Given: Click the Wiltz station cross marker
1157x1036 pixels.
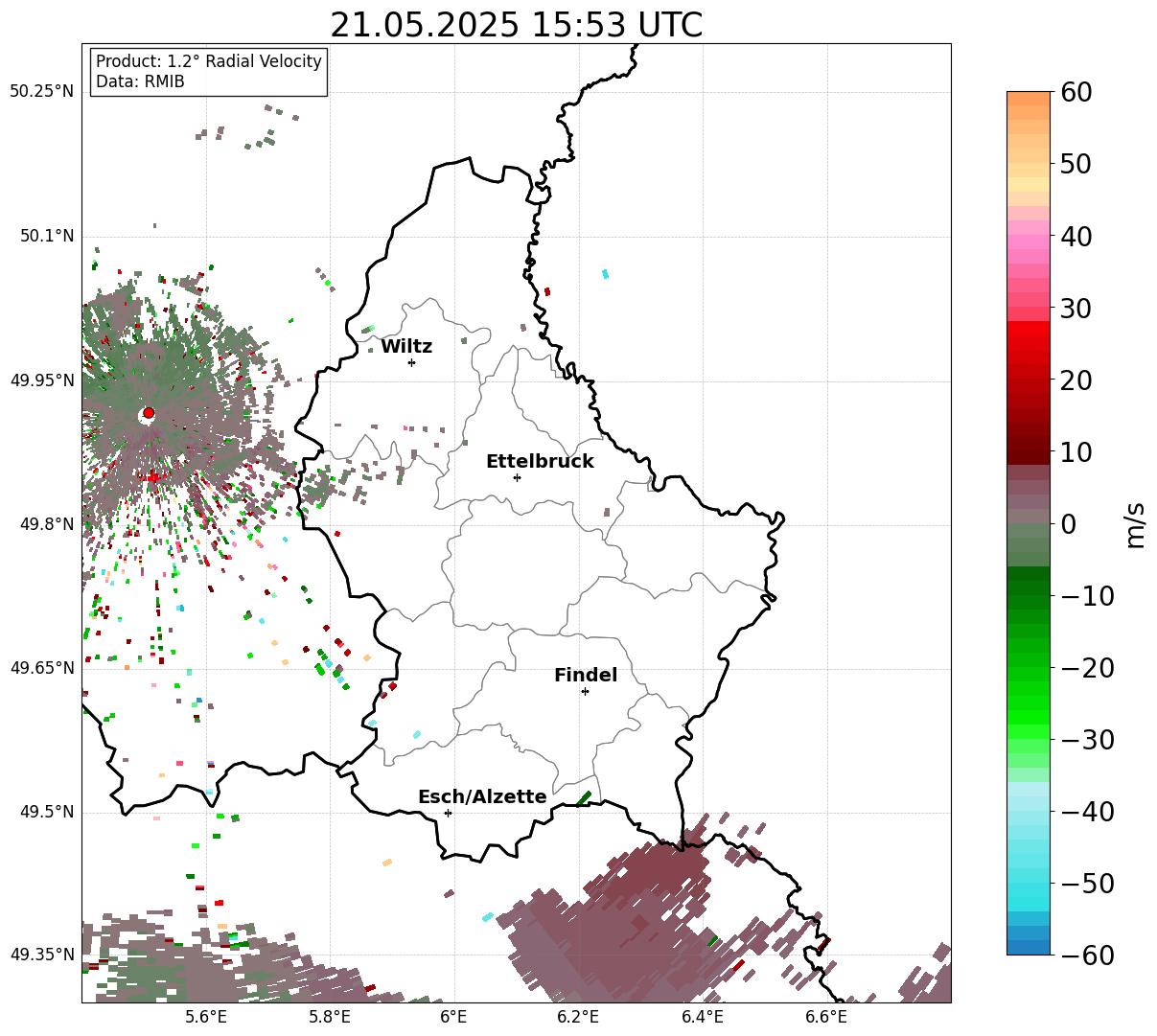Looking at the screenshot, I should tap(411, 362).
